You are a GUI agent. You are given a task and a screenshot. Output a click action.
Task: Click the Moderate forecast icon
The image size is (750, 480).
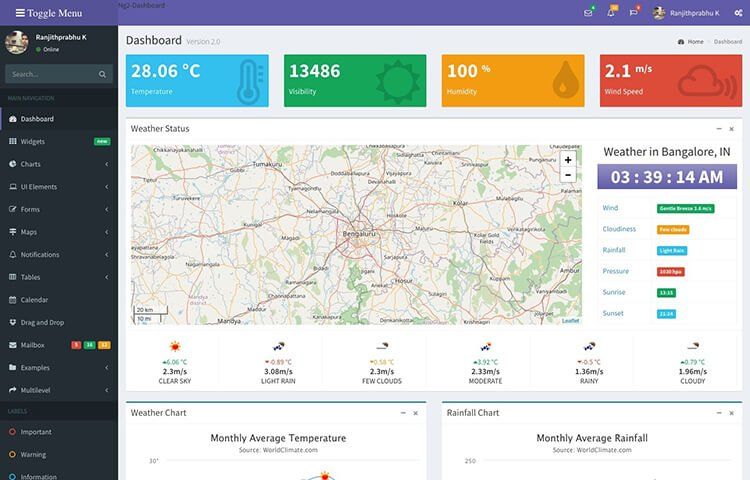485,346
